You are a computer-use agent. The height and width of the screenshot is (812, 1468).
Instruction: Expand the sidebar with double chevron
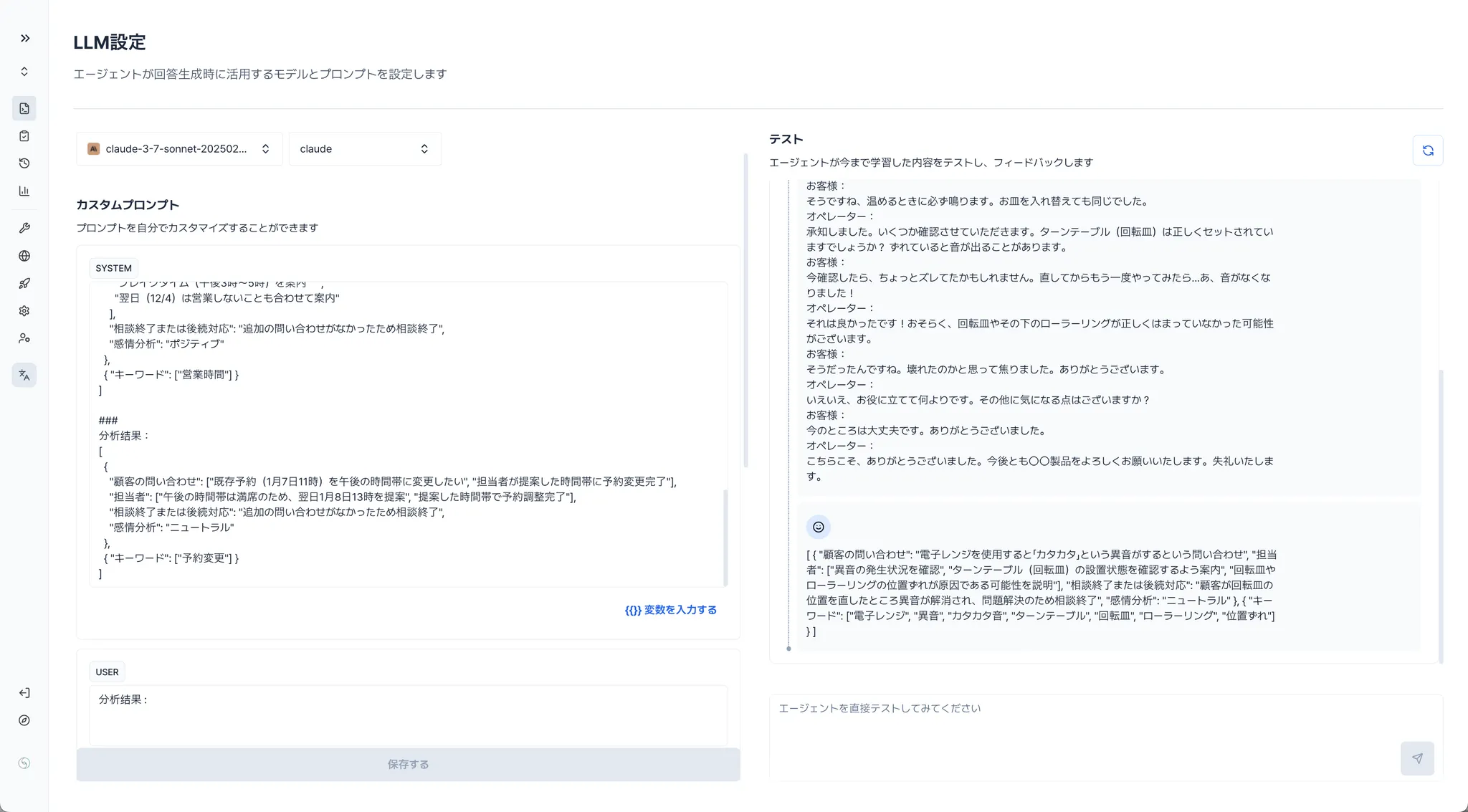[x=25, y=38]
